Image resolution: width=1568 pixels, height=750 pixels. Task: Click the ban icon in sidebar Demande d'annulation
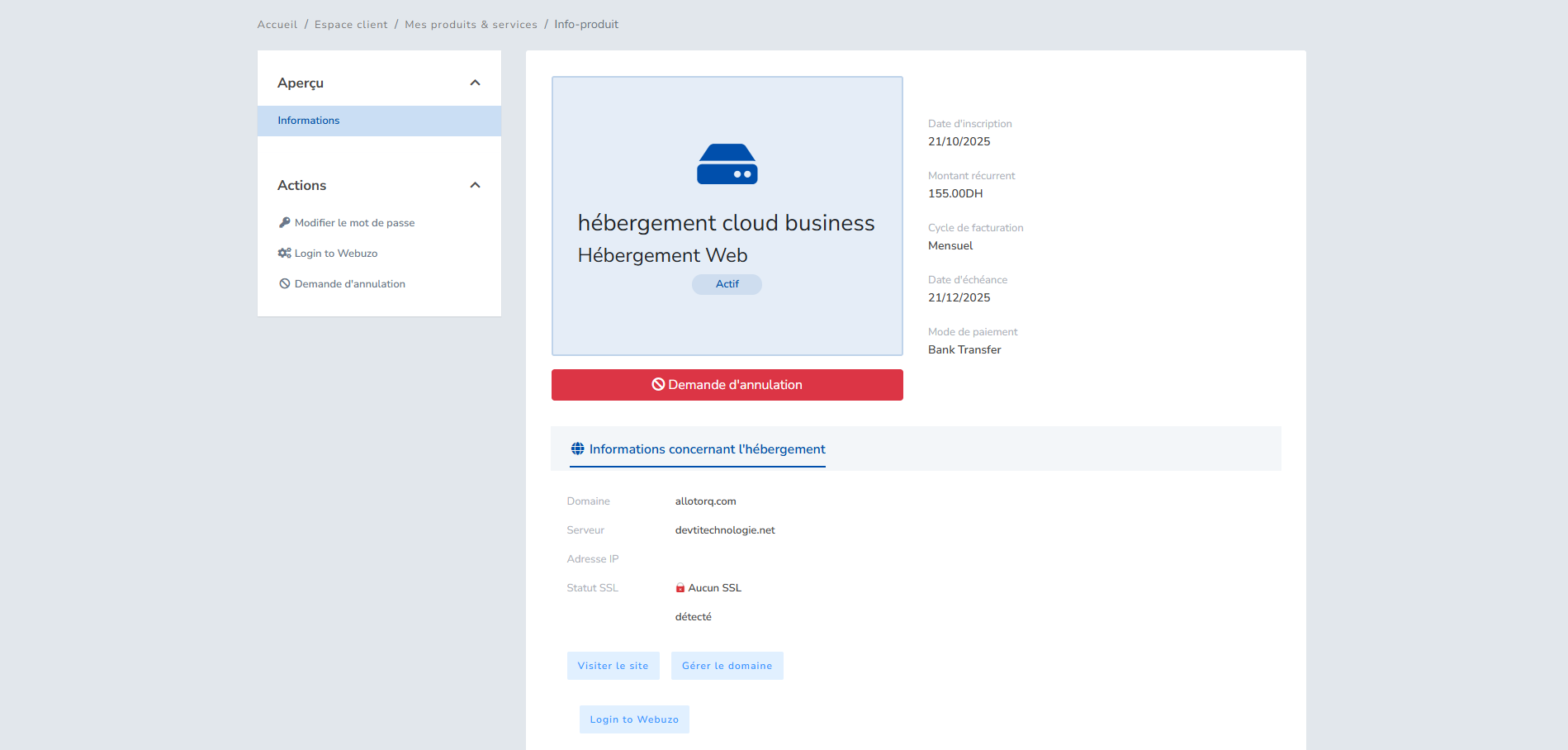tap(284, 284)
